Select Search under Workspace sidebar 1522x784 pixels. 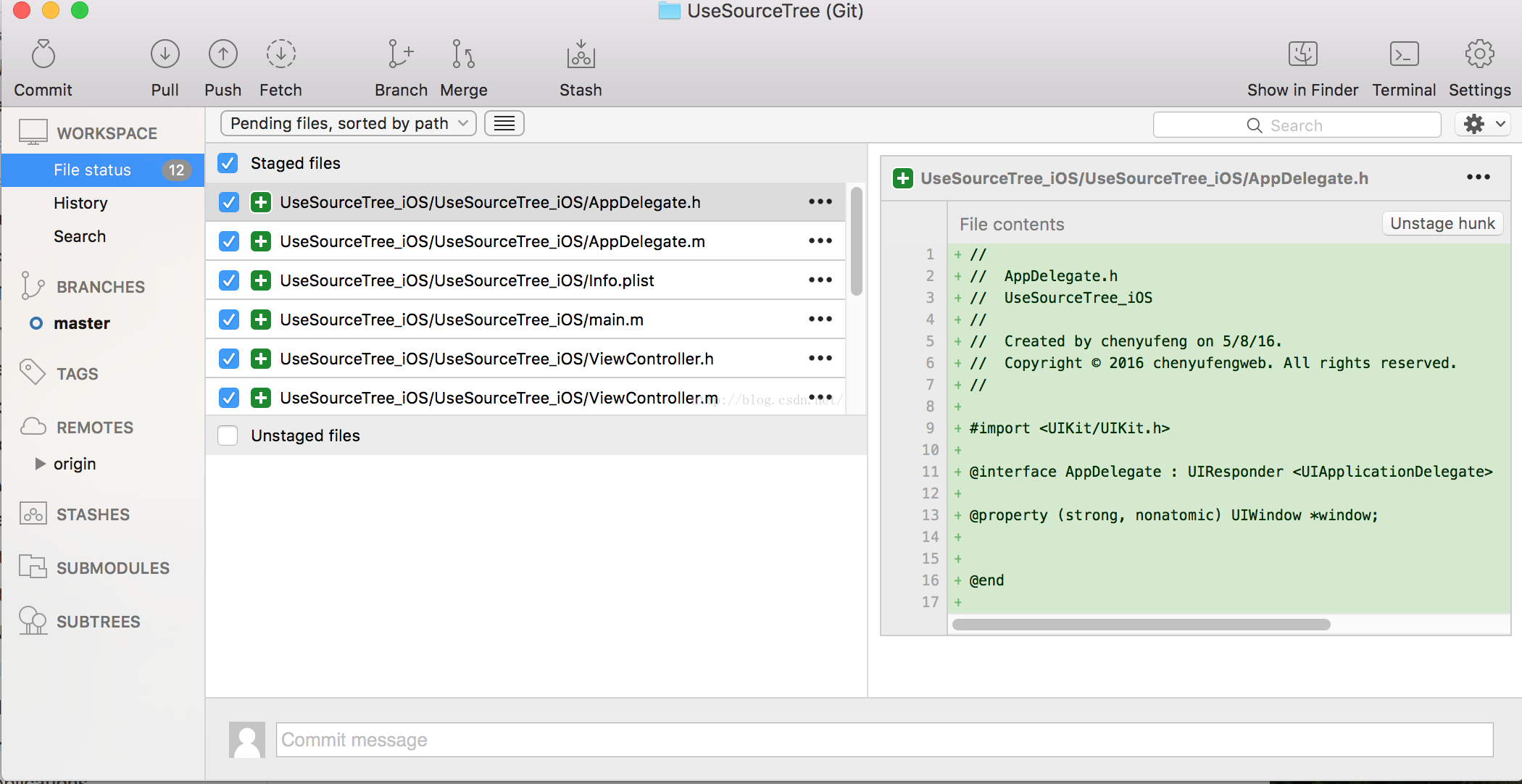pos(80,236)
